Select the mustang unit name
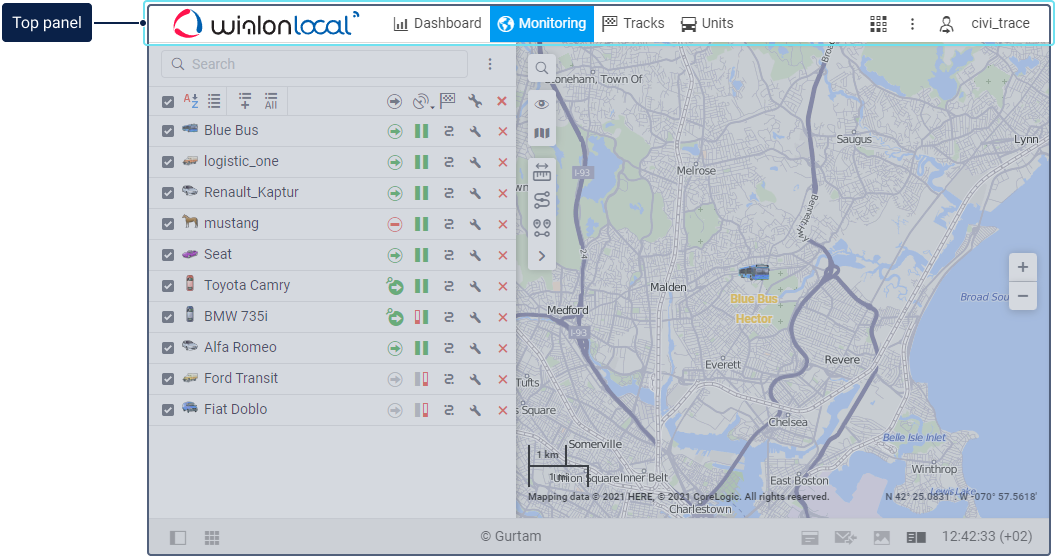Screen dimensions: 1055x556 pyautogui.click(x=231, y=223)
